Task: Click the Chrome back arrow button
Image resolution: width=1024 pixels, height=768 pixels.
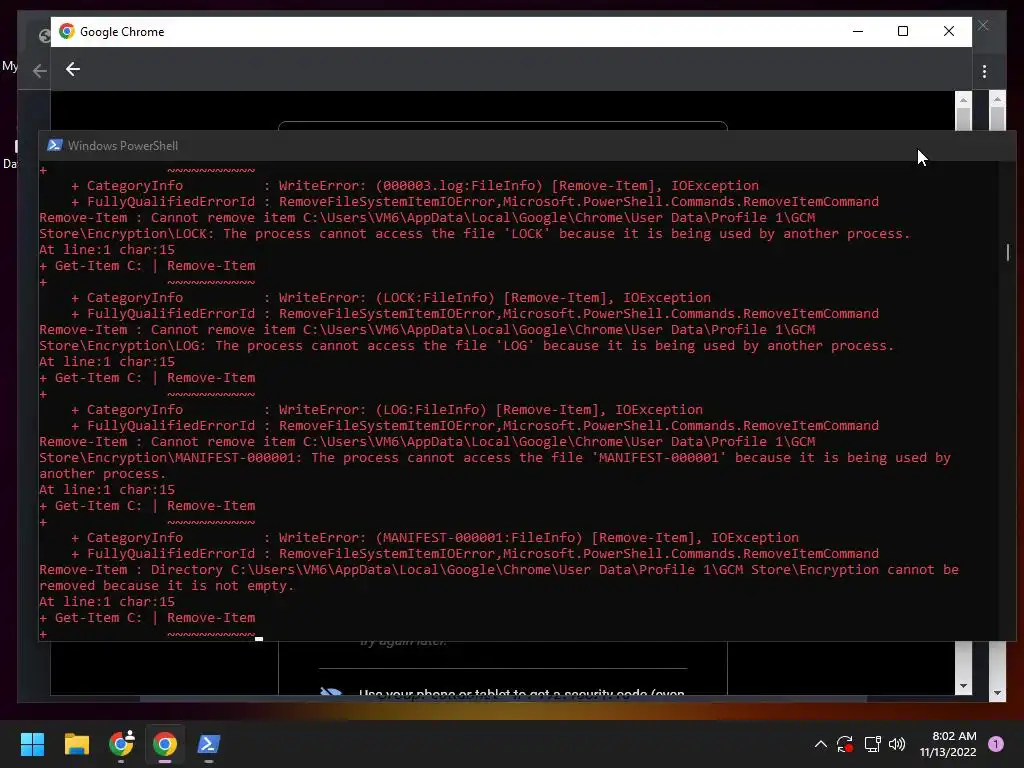Action: (72, 69)
